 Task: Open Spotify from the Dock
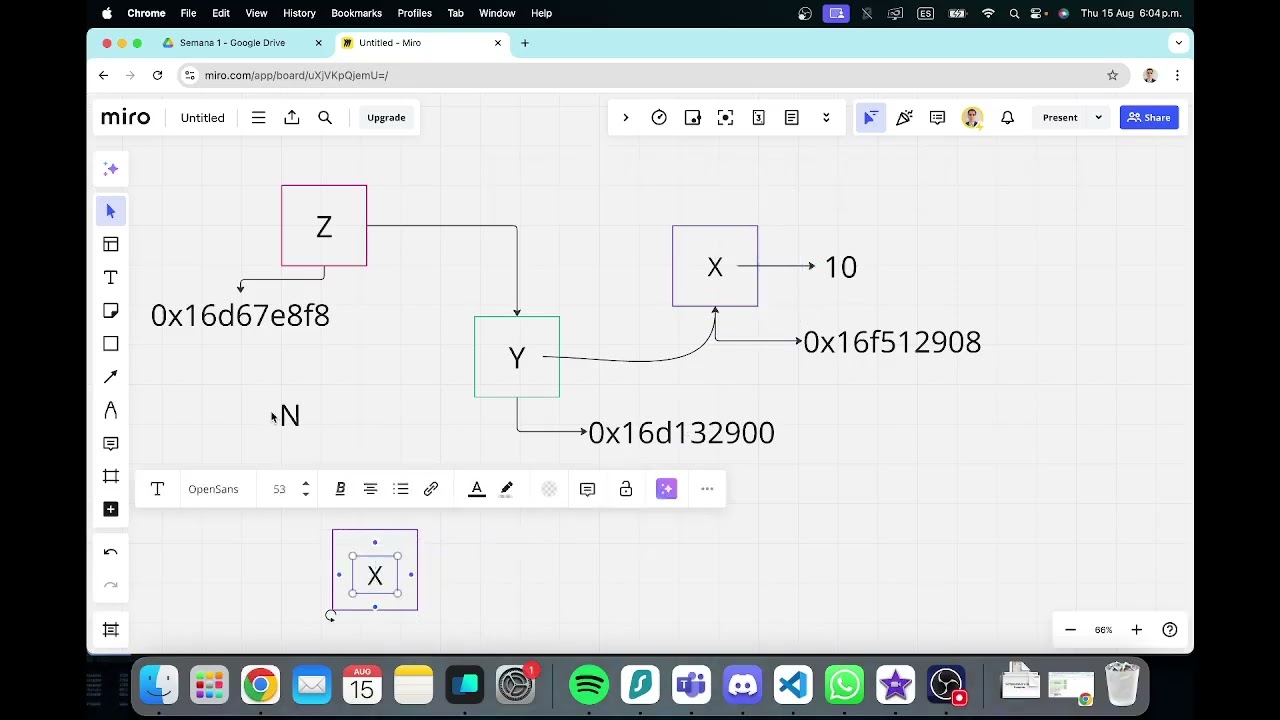coord(589,685)
